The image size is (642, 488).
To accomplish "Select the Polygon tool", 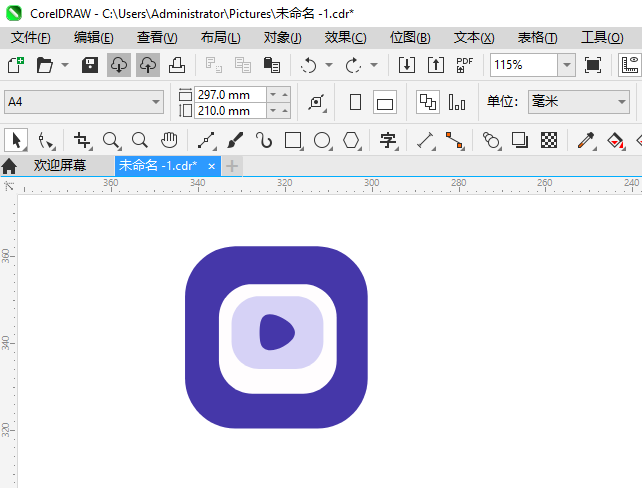I will (352, 140).
